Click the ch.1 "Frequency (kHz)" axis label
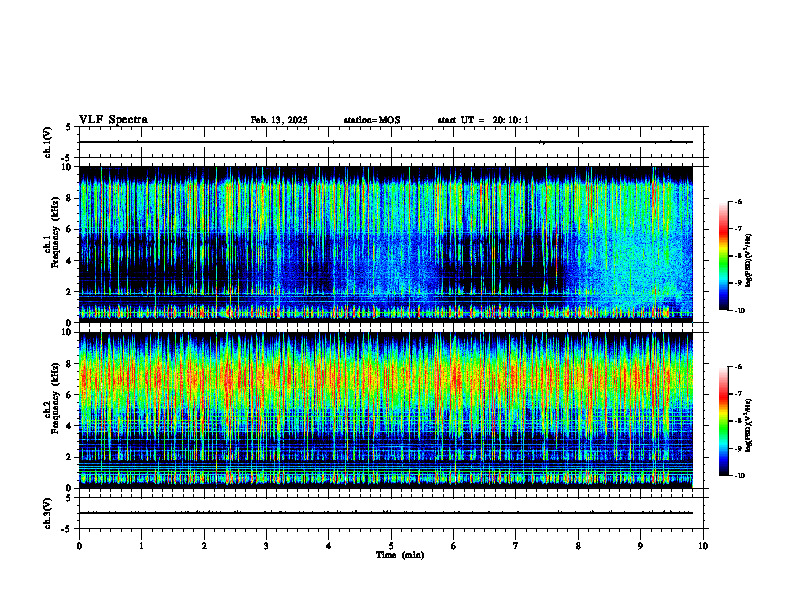The width and height of the screenshot is (792, 612). pos(55,232)
